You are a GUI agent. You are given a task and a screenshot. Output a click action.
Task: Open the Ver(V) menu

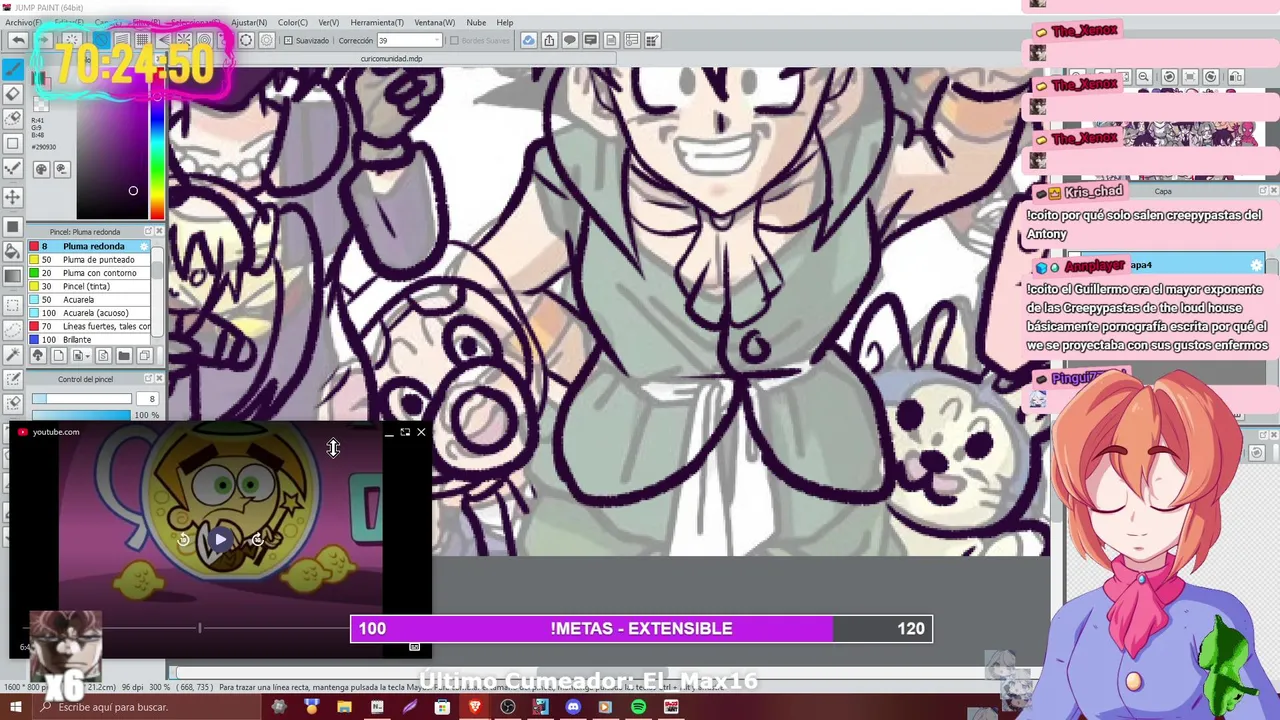click(x=328, y=22)
